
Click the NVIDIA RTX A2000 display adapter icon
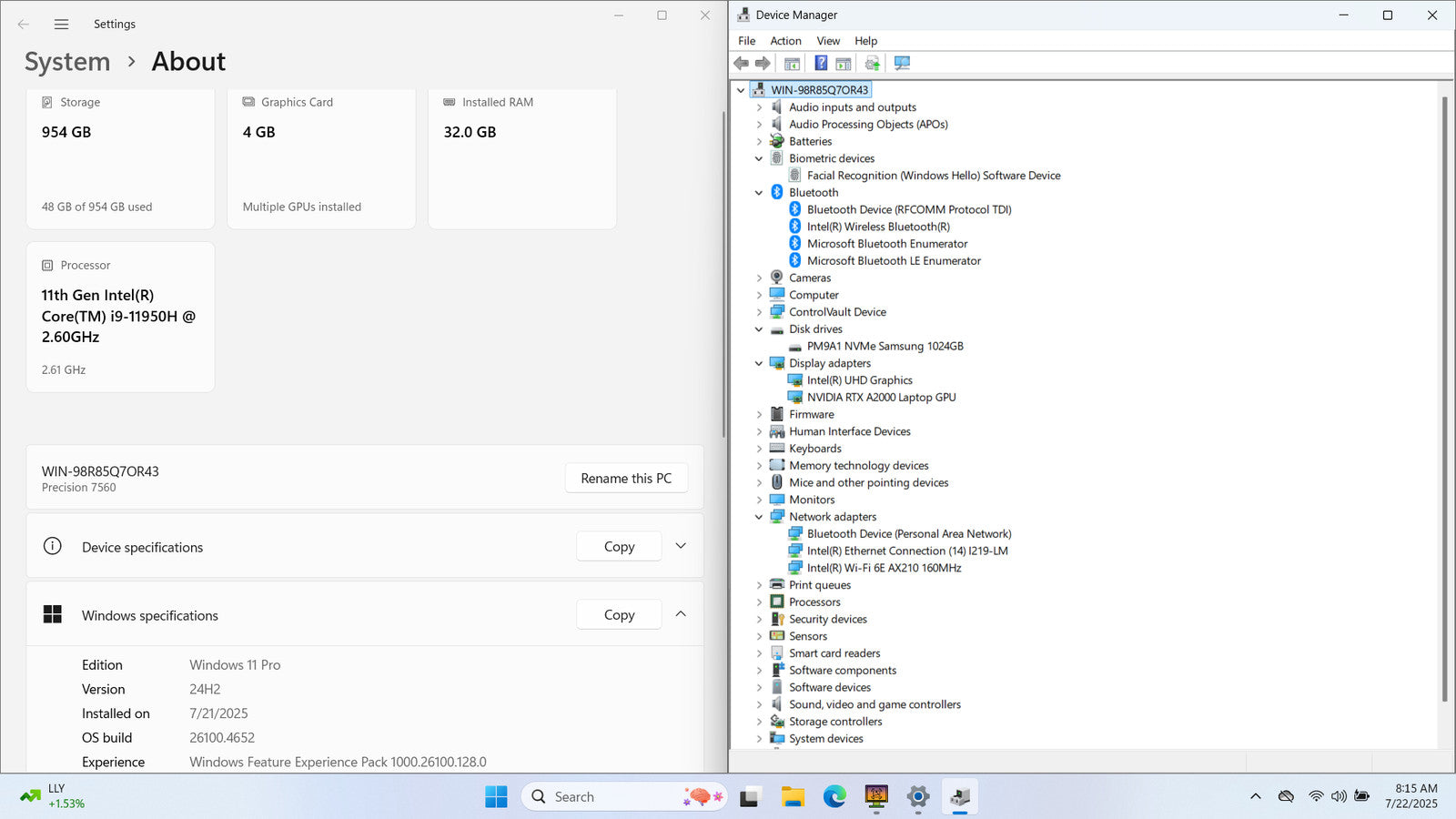pyautogui.click(x=795, y=397)
